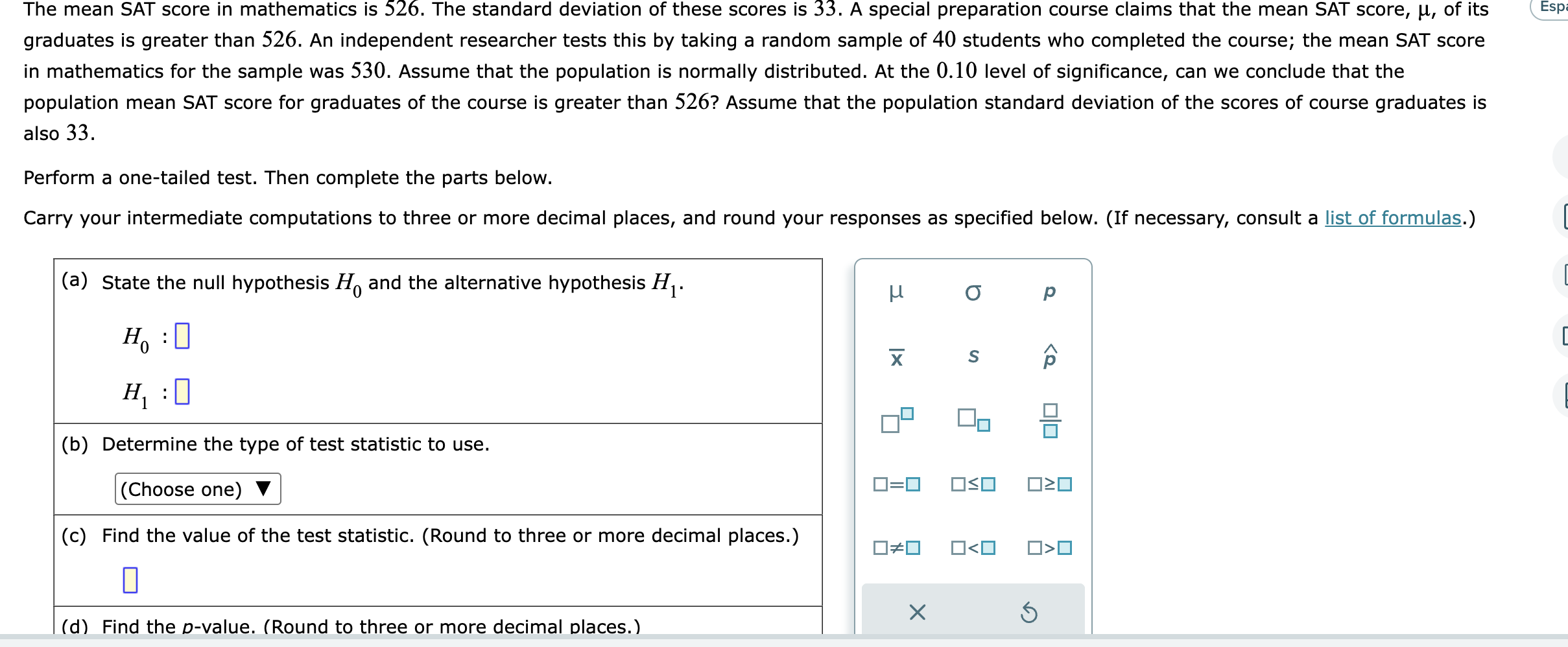Image resolution: width=1568 pixels, height=647 pixels.
Task: Select the greater-than-or-equal symbol
Action: (1049, 484)
